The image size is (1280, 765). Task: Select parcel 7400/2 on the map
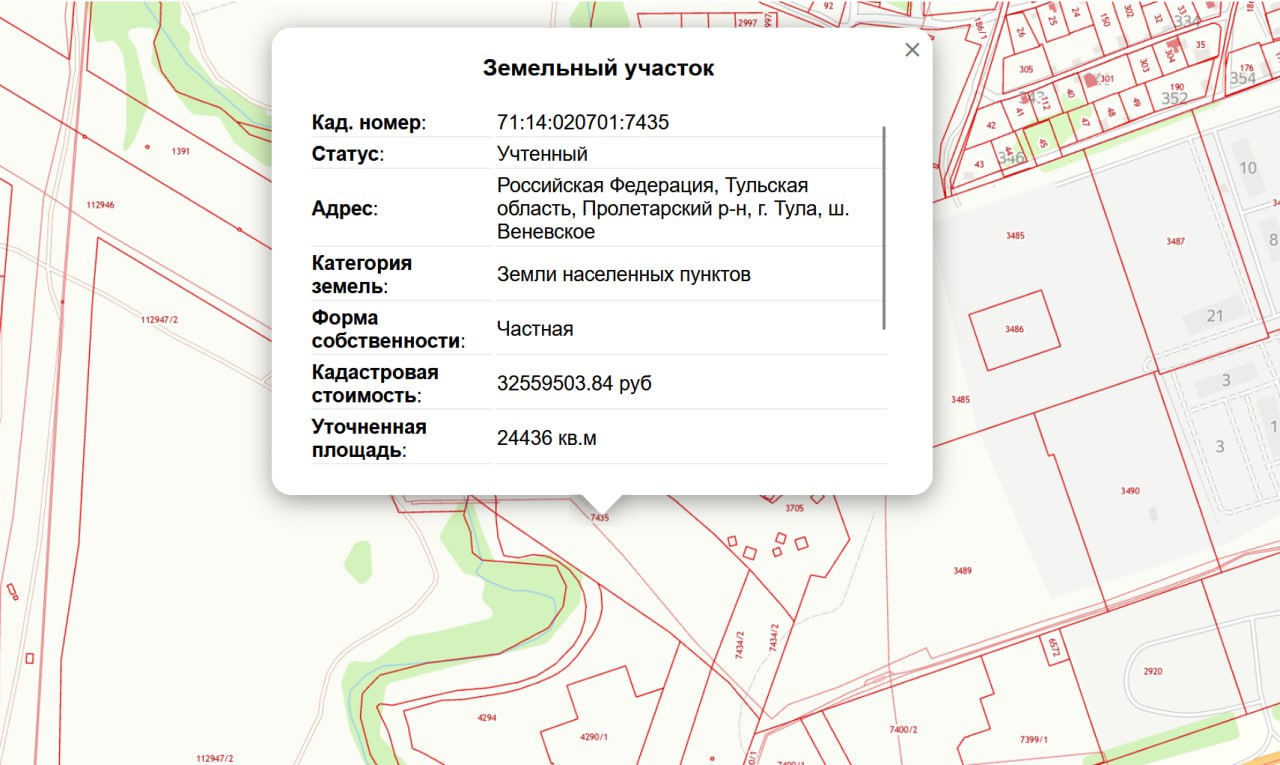pos(903,730)
